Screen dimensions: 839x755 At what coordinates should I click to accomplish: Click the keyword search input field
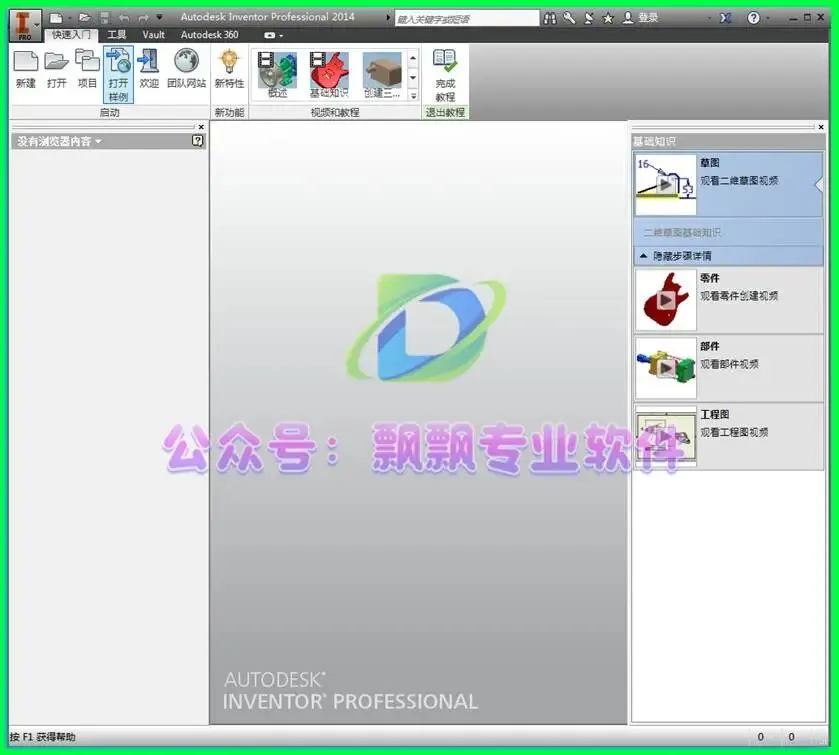[467, 19]
